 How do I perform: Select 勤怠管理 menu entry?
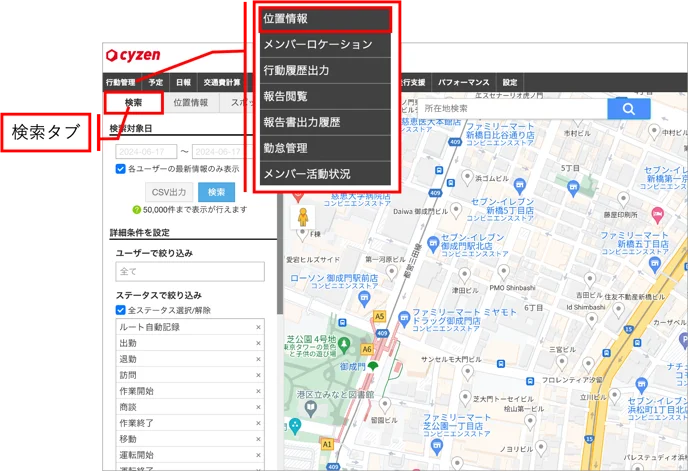coord(325,148)
